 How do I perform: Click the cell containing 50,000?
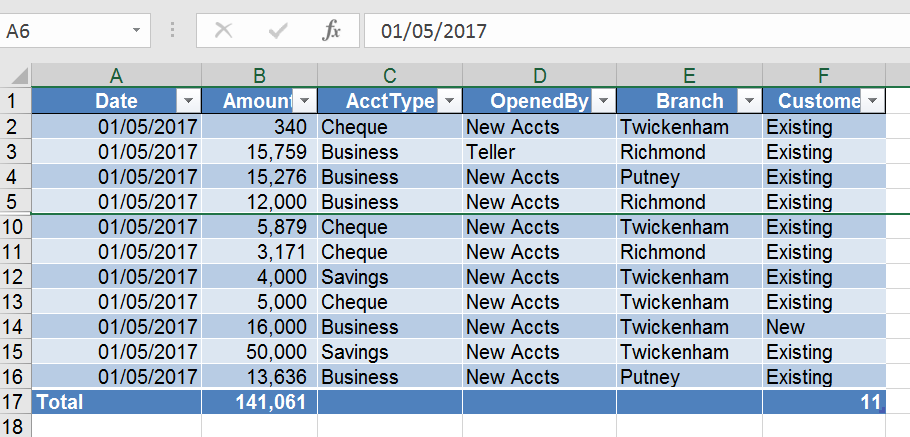pos(259,352)
